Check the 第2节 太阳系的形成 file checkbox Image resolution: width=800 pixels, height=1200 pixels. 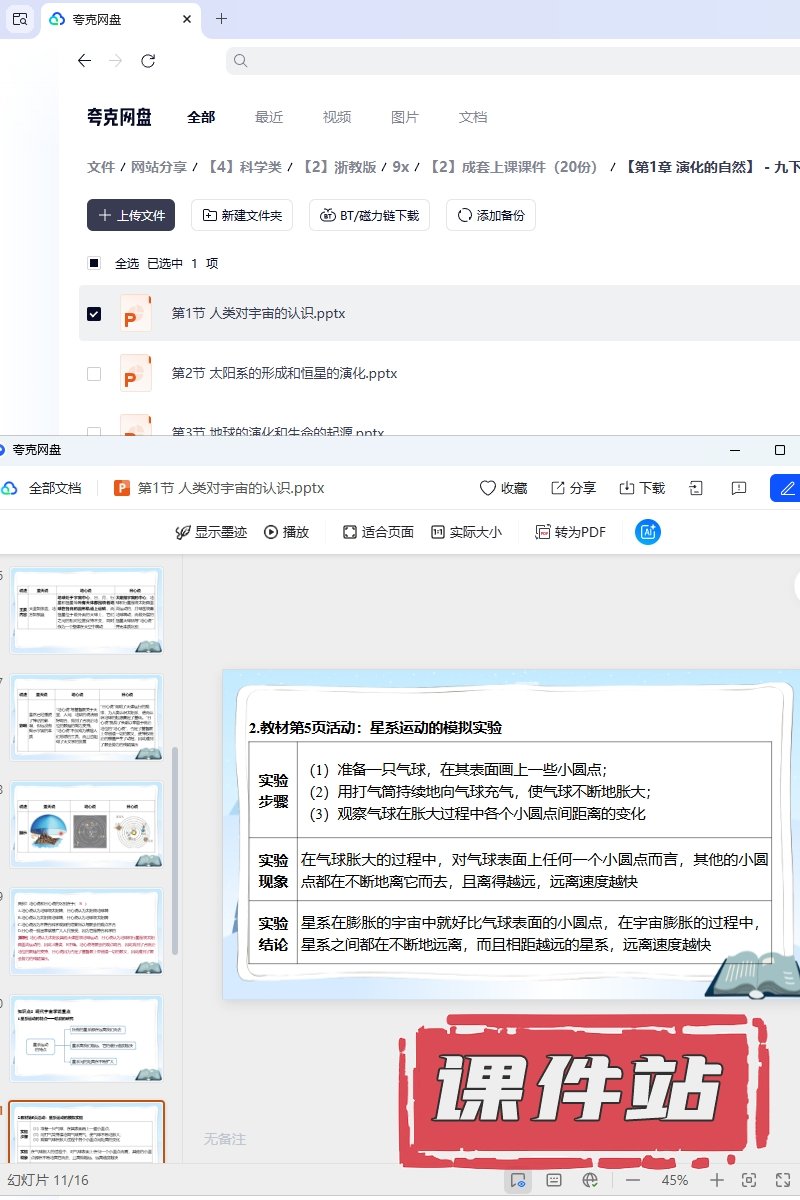point(94,373)
